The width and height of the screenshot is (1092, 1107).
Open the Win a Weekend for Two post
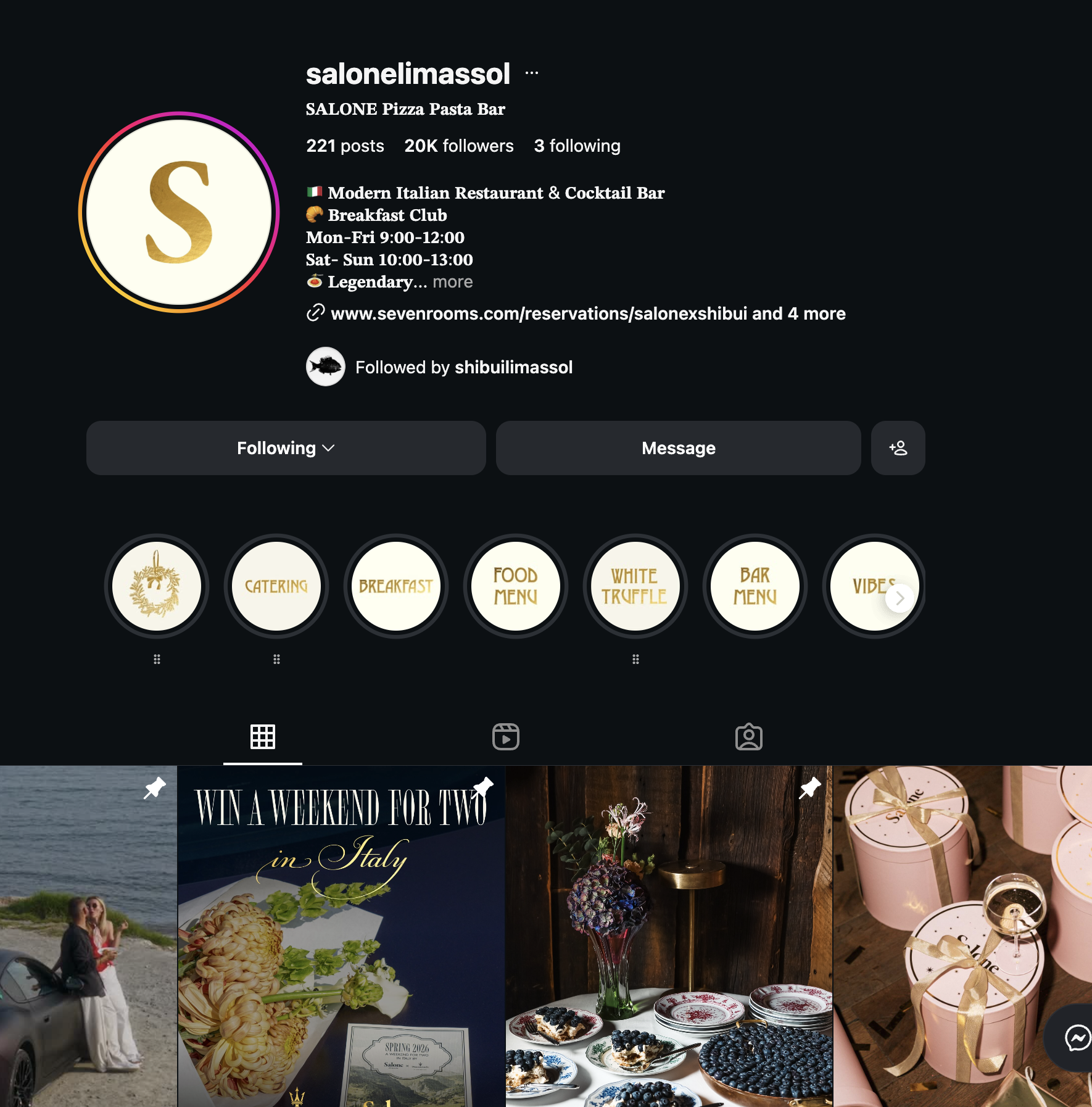tap(342, 936)
